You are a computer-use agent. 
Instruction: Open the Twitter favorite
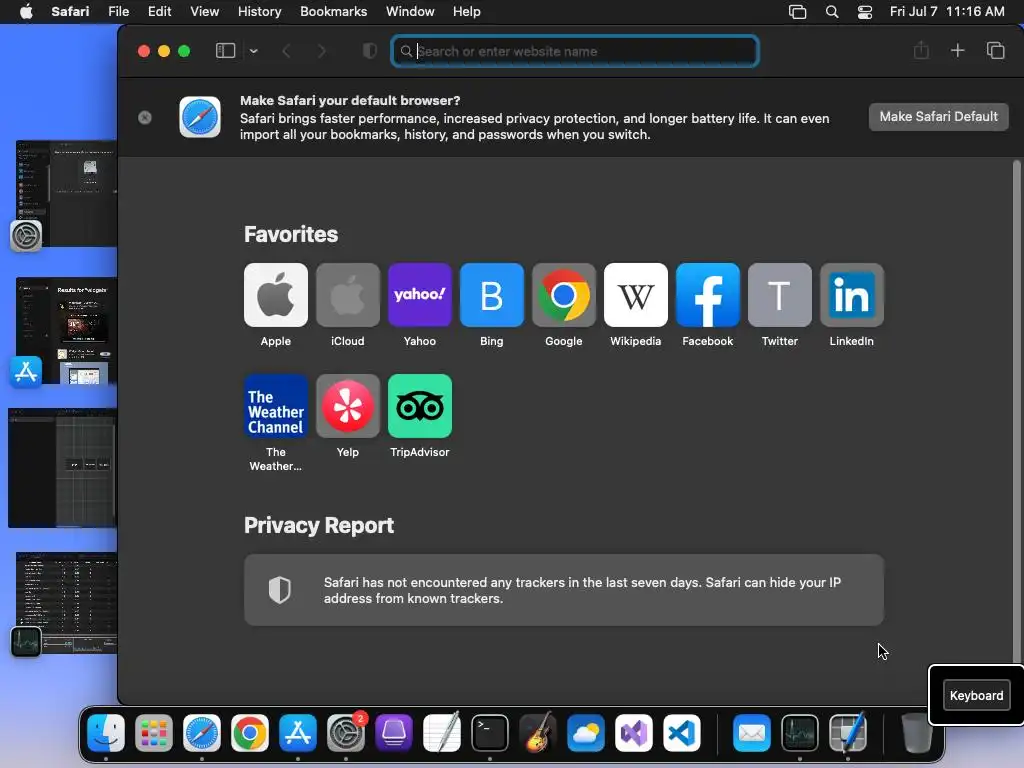pyautogui.click(x=780, y=295)
